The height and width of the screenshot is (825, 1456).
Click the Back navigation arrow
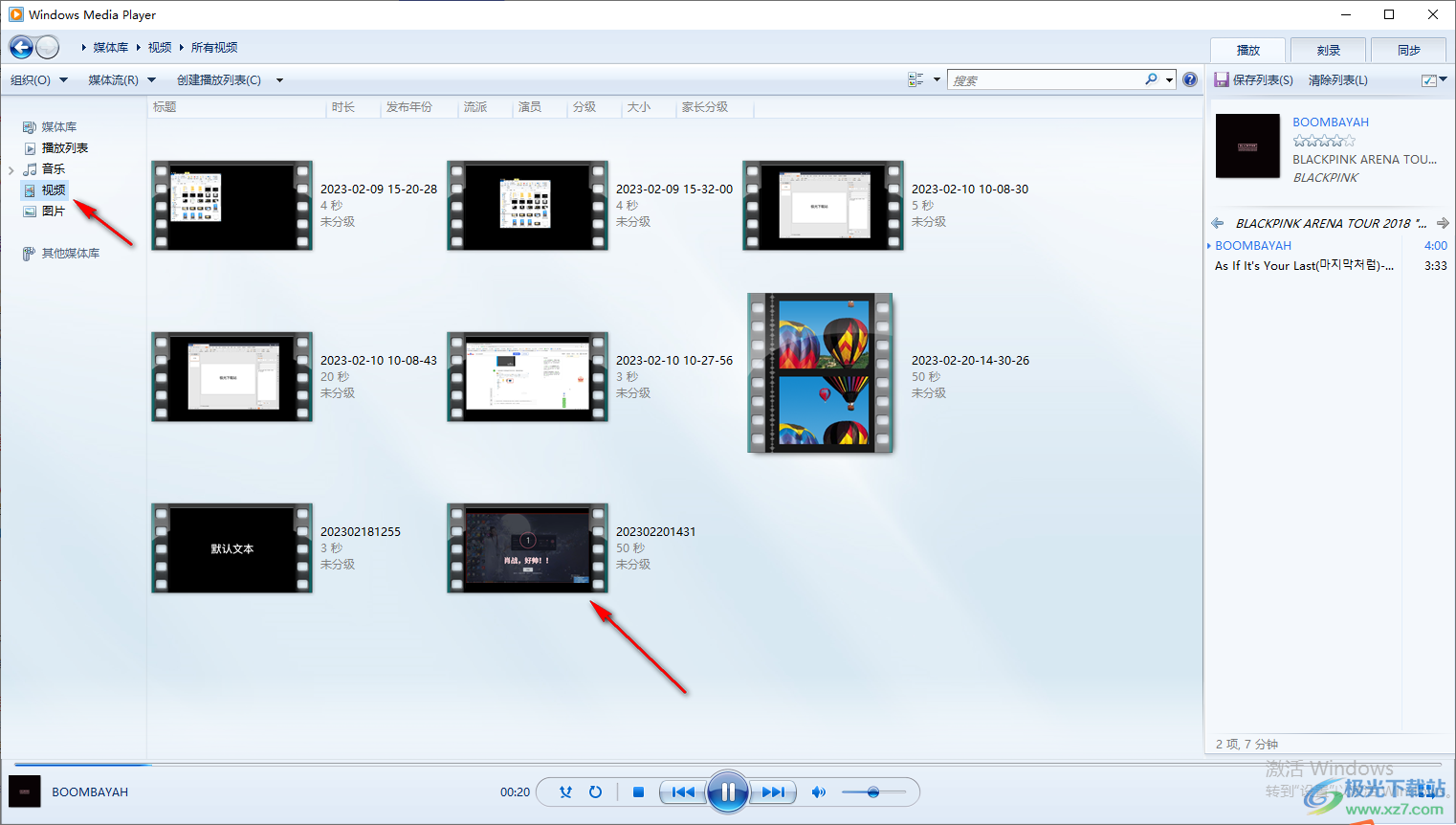(21, 47)
